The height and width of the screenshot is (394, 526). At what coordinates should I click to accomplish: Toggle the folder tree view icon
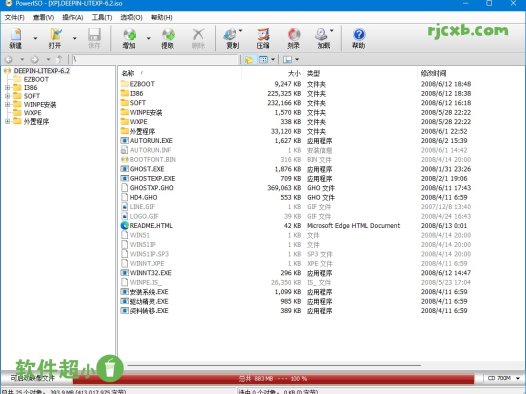(x=249, y=60)
